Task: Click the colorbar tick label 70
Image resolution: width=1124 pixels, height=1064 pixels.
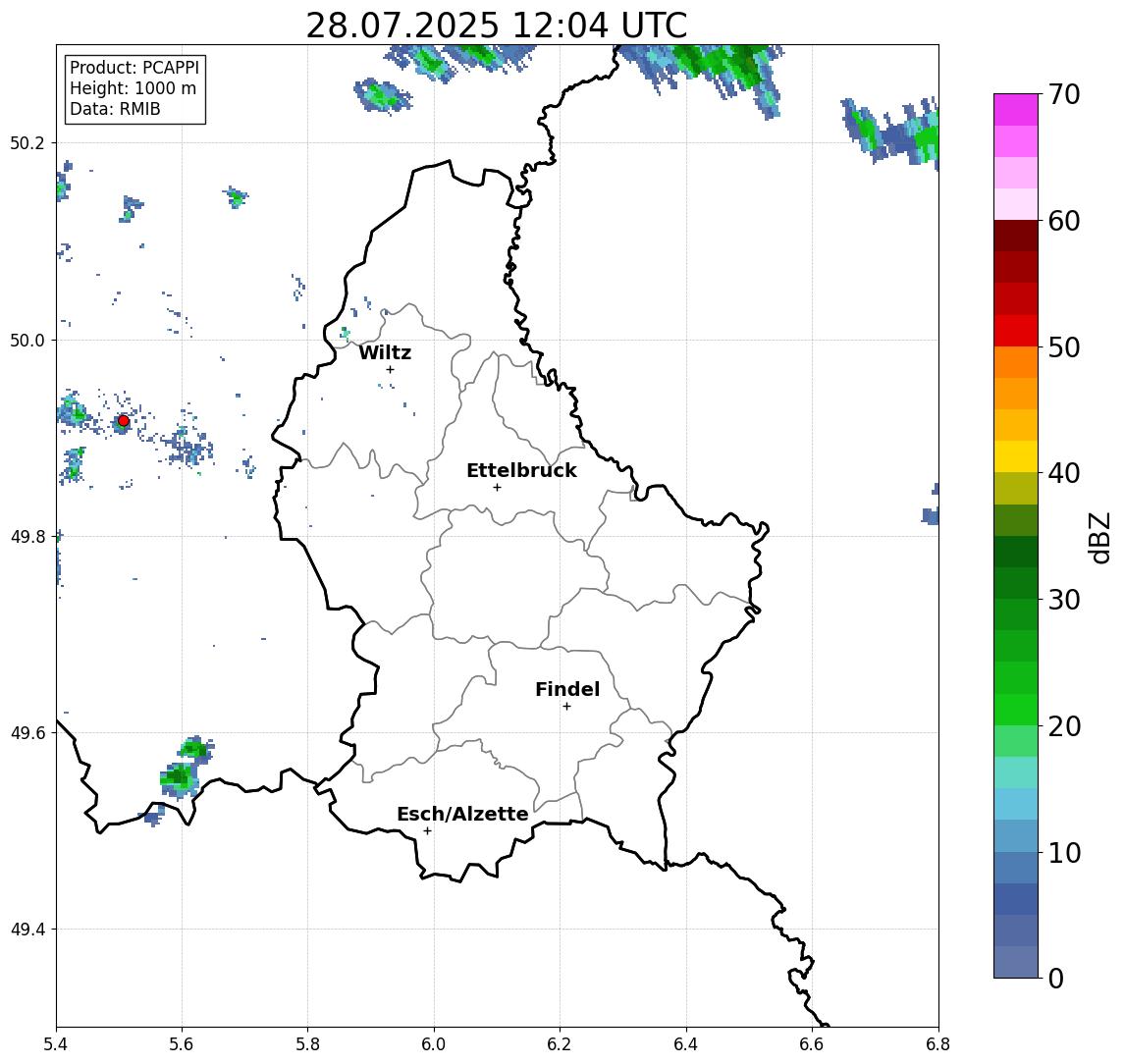Action: pyautogui.click(x=1064, y=94)
